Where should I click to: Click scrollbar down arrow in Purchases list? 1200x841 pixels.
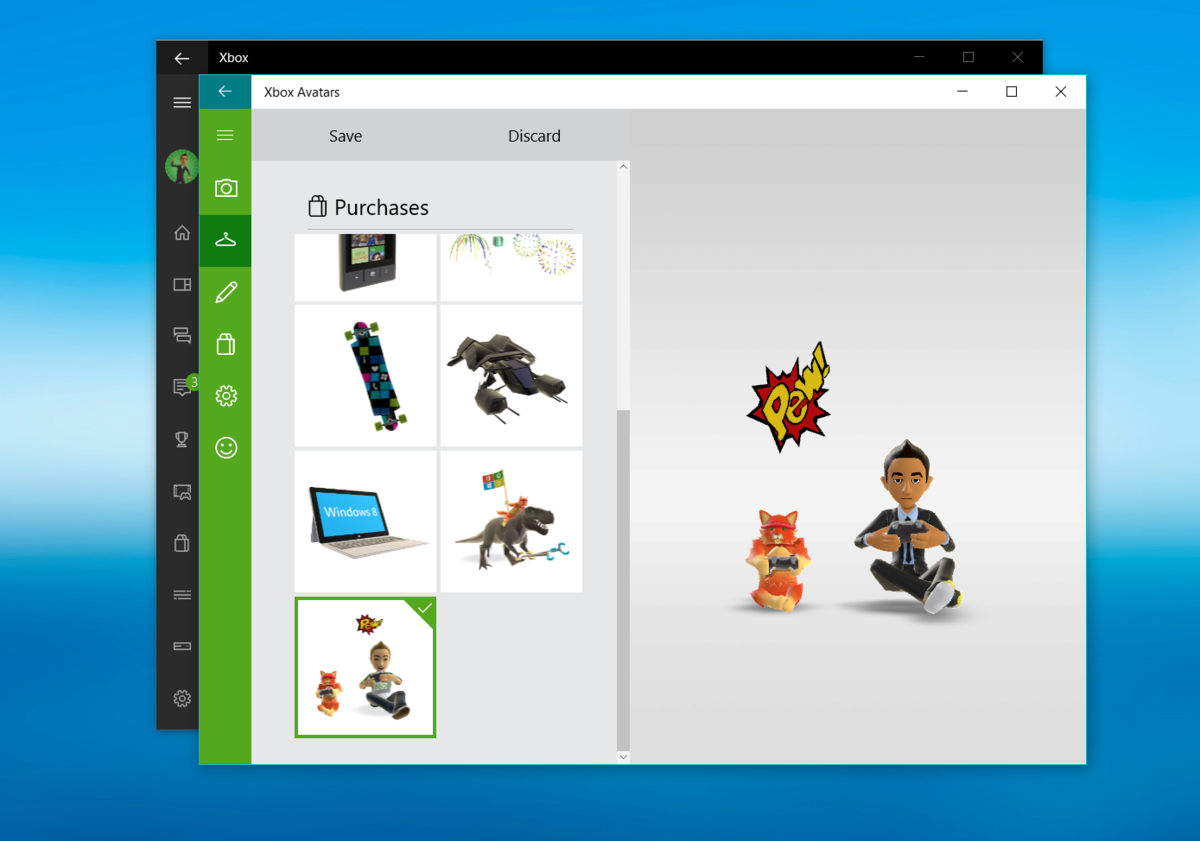[x=623, y=757]
